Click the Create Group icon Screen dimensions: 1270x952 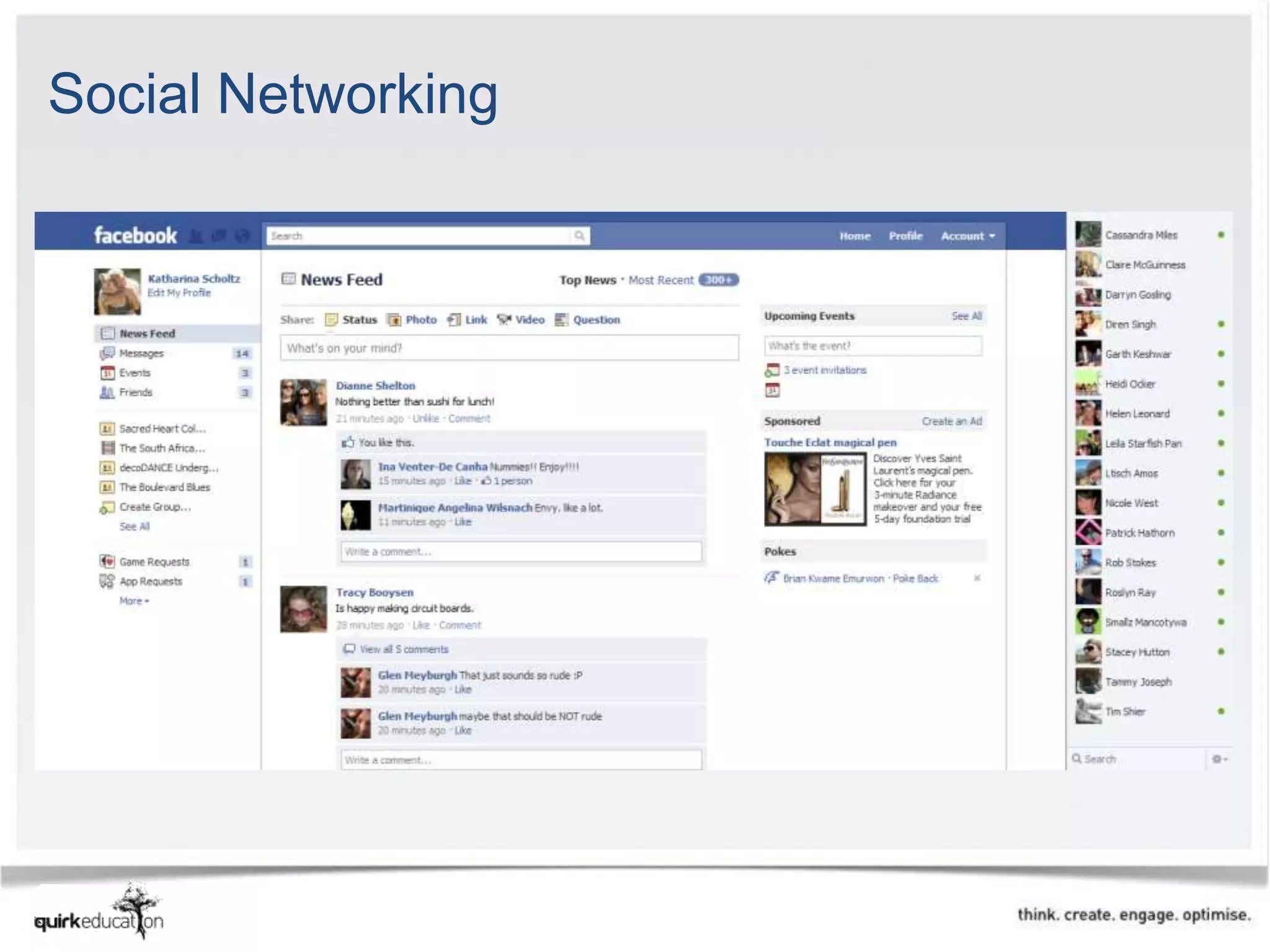point(107,508)
